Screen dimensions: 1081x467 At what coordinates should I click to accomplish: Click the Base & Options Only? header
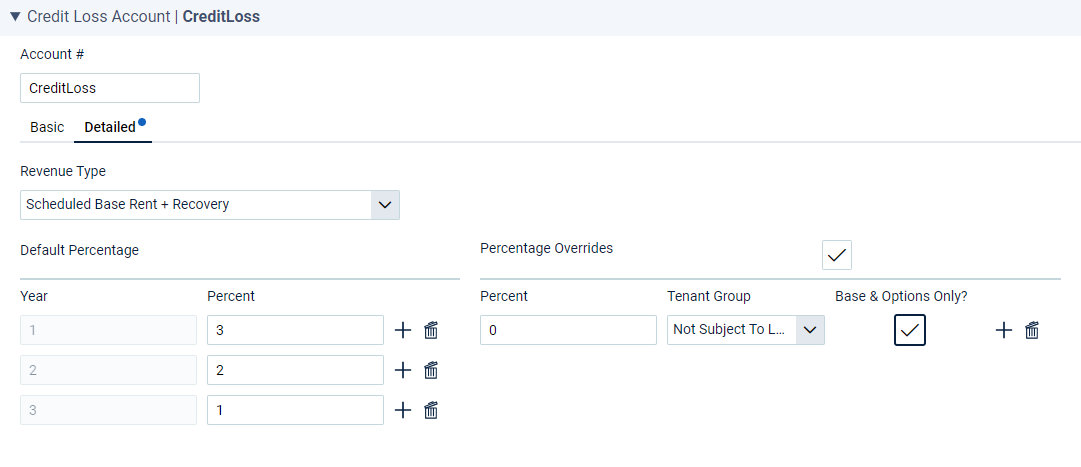(x=902, y=297)
